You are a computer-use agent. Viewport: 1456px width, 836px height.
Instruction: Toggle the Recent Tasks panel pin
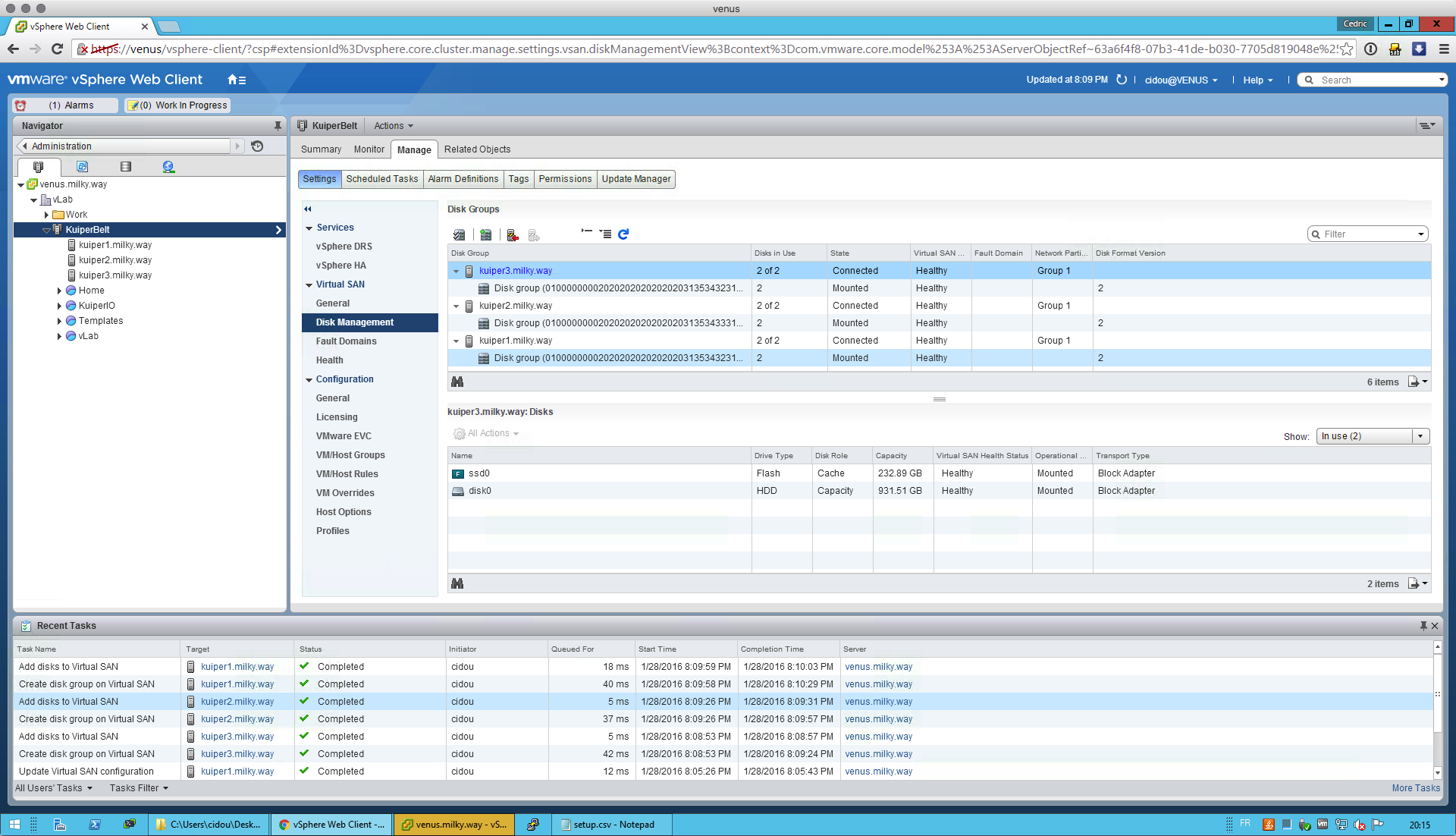(1423, 626)
